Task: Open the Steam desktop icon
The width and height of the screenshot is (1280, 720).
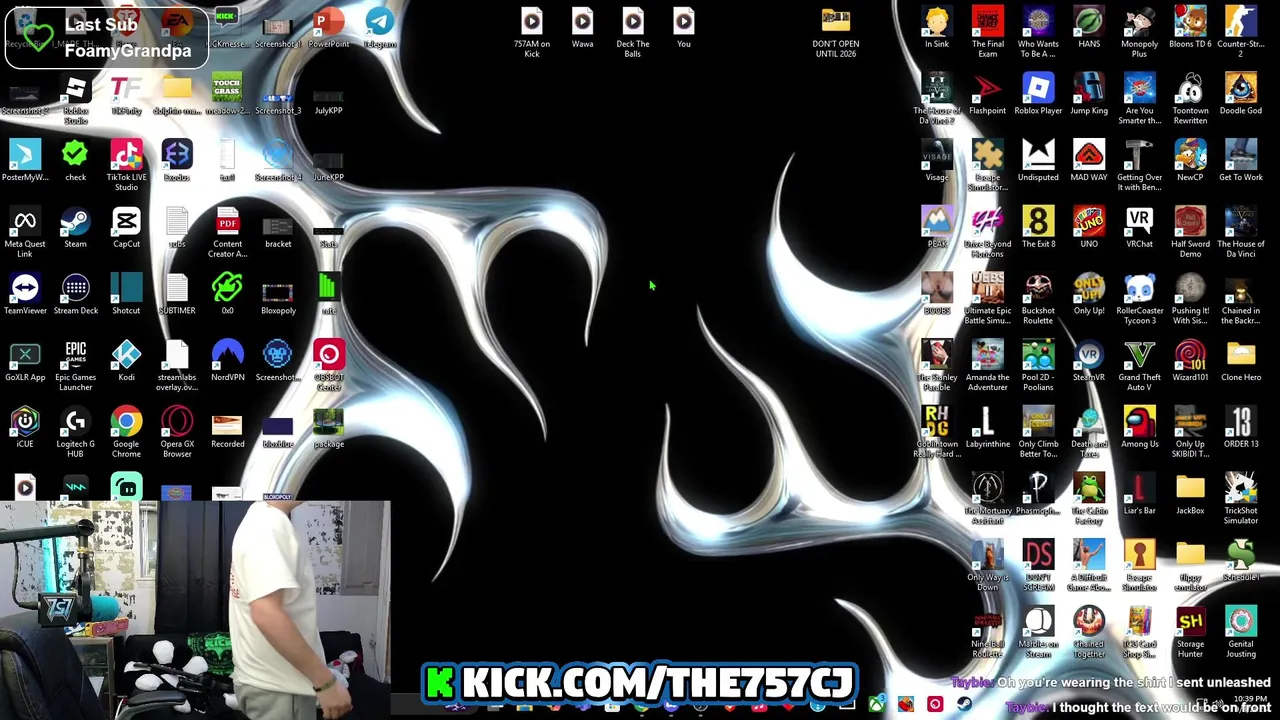Action: pos(75,228)
